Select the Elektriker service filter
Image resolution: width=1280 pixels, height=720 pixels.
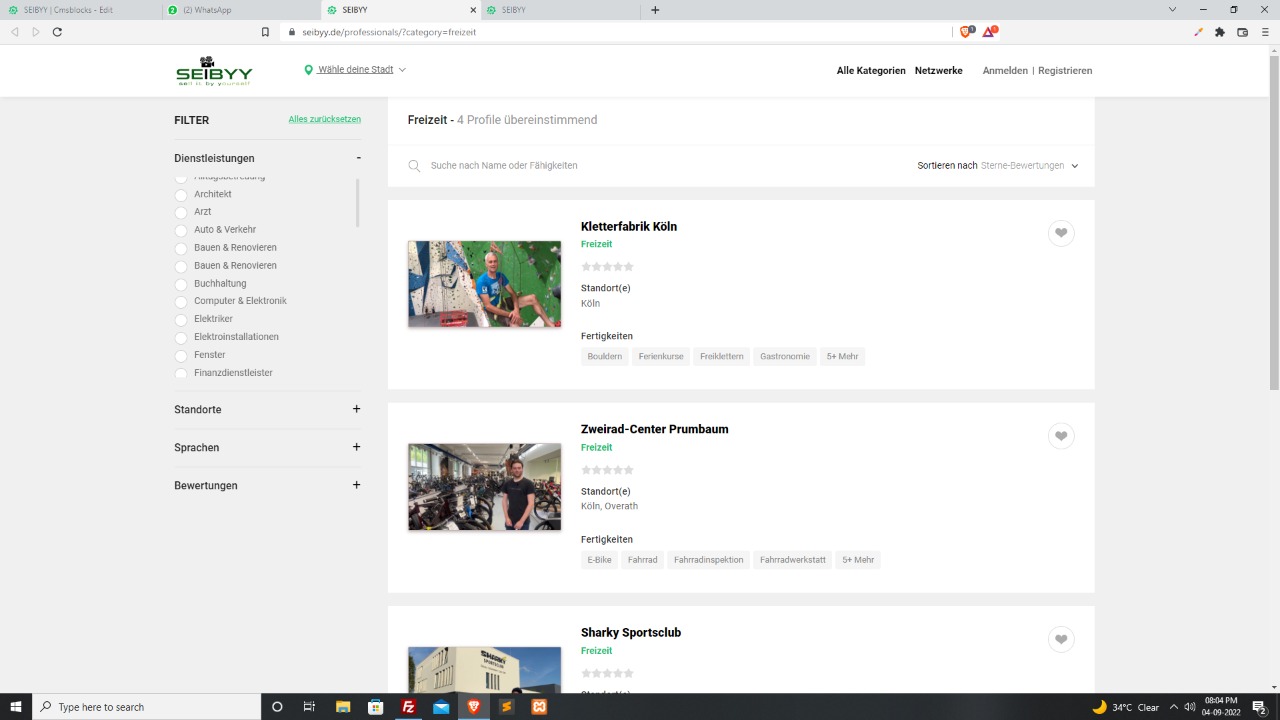coord(182,320)
